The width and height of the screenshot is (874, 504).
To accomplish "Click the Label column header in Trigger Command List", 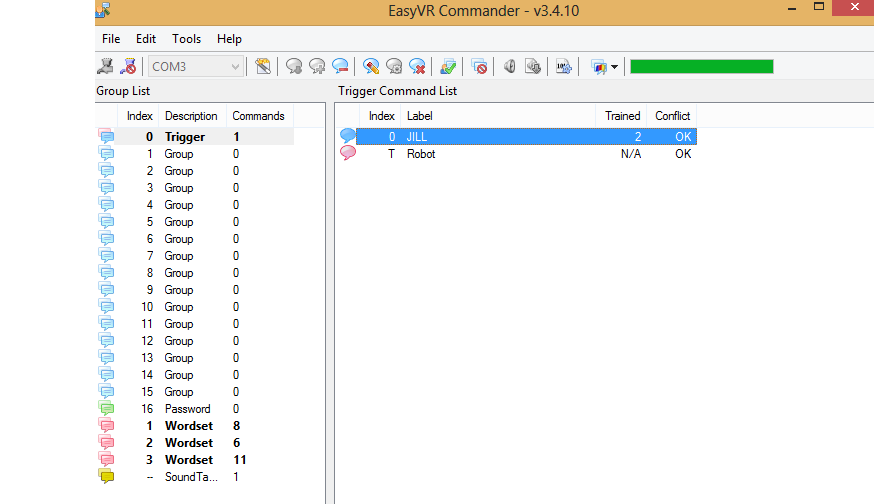I will point(498,116).
